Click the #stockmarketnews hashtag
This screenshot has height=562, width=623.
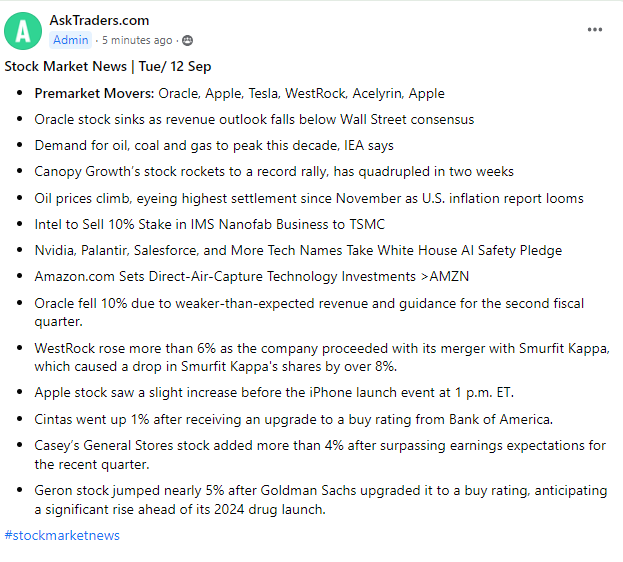tap(62, 535)
